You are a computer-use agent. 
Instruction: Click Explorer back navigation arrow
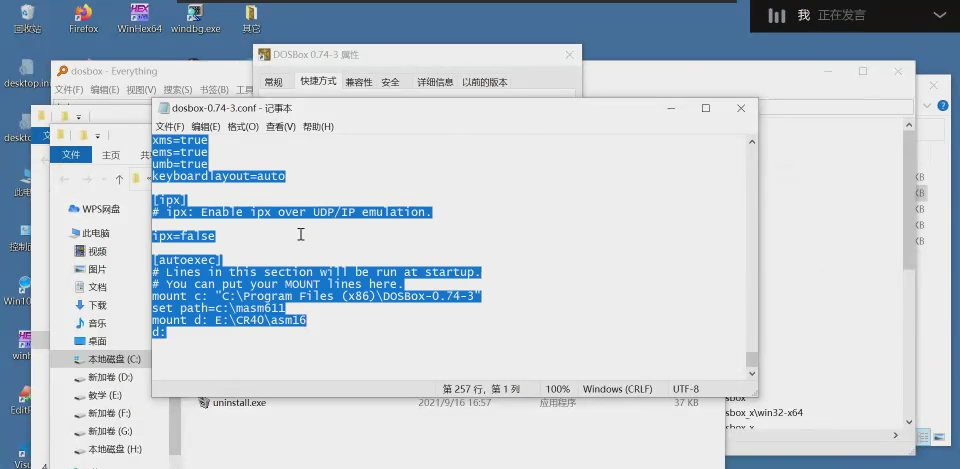[64, 179]
